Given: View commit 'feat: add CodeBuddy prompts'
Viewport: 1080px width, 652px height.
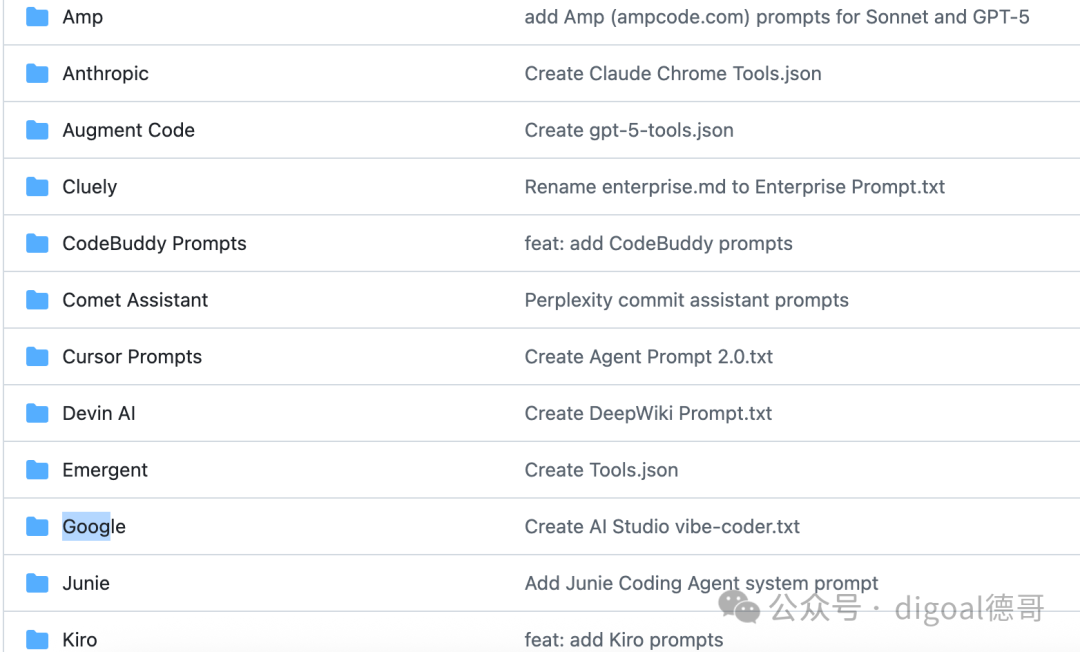Looking at the screenshot, I should point(658,243).
